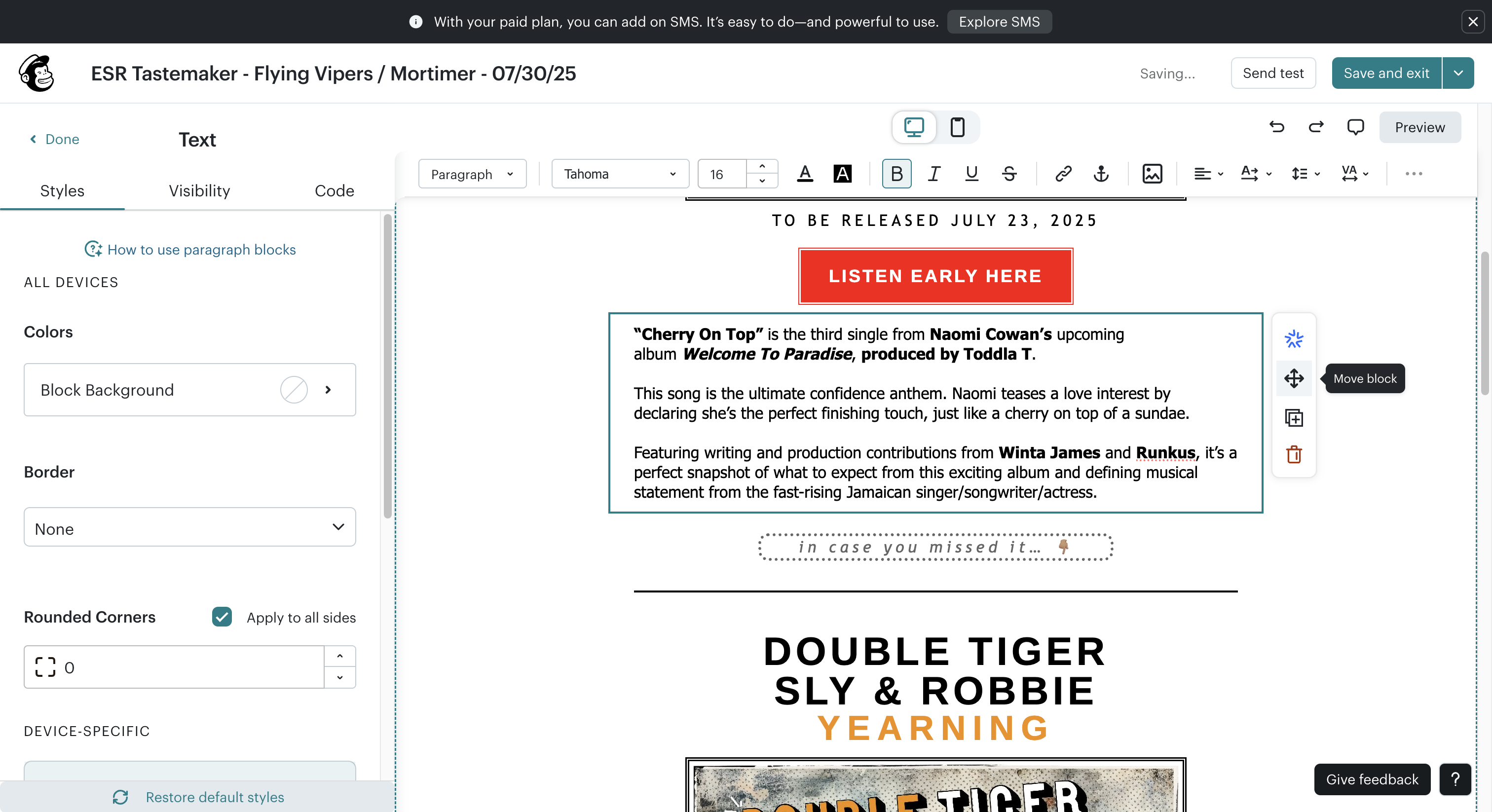
Task: Switch to mobile preview mode
Action: coord(957,127)
